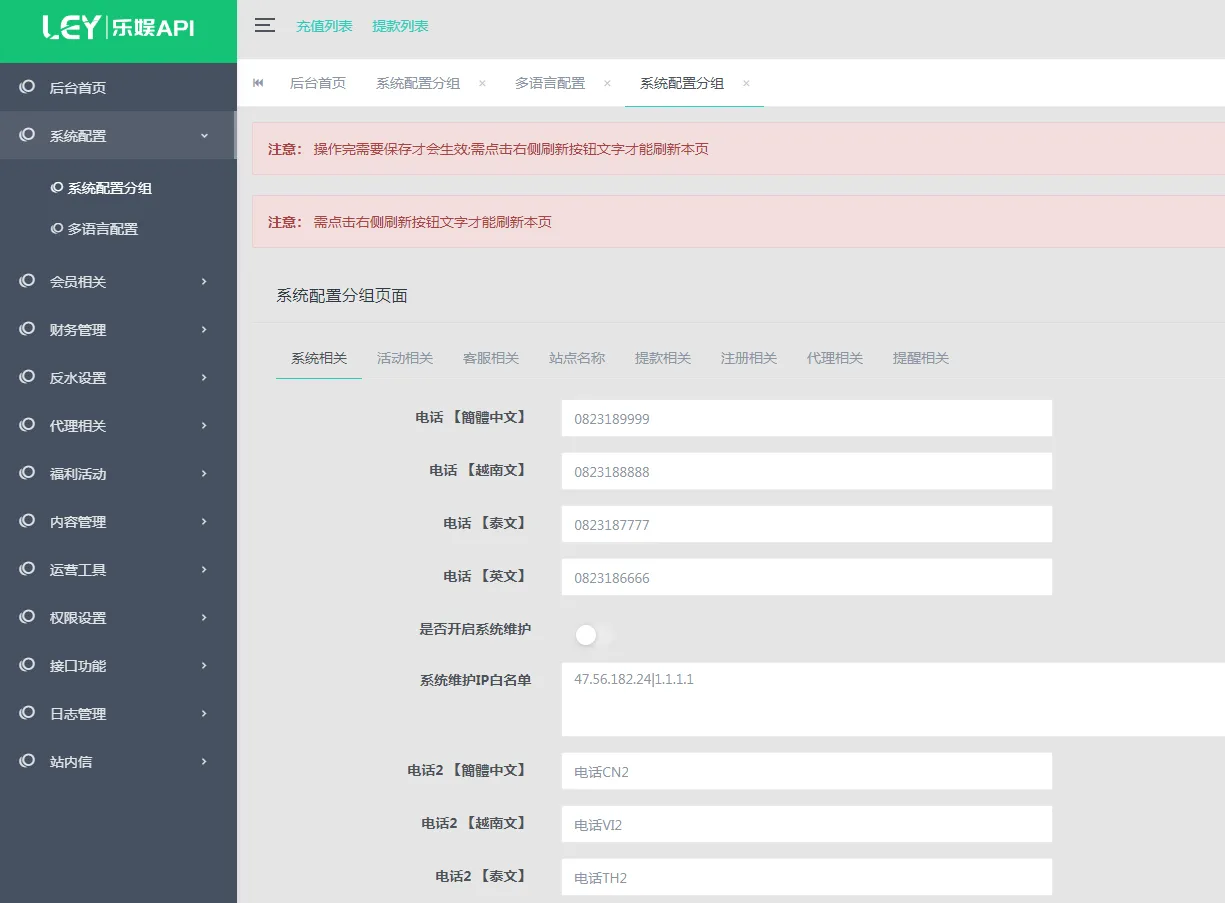Click the rewind icon left of the tab bar
This screenshot has height=903, width=1225.
tap(258, 83)
